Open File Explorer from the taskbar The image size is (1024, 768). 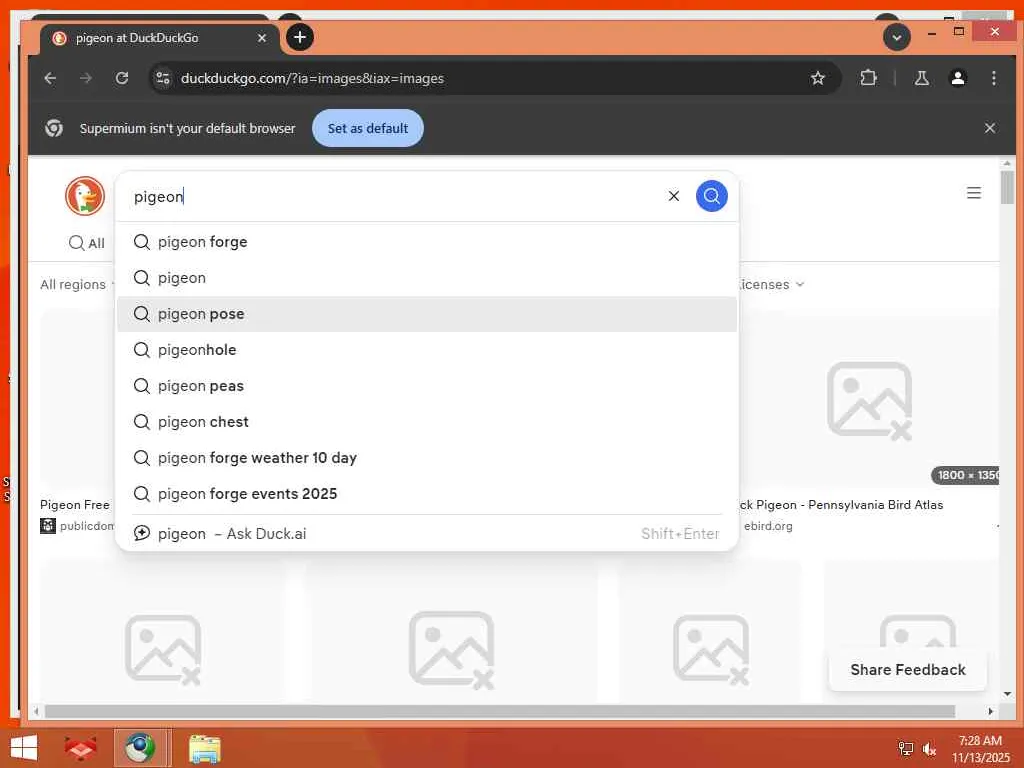point(204,749)
